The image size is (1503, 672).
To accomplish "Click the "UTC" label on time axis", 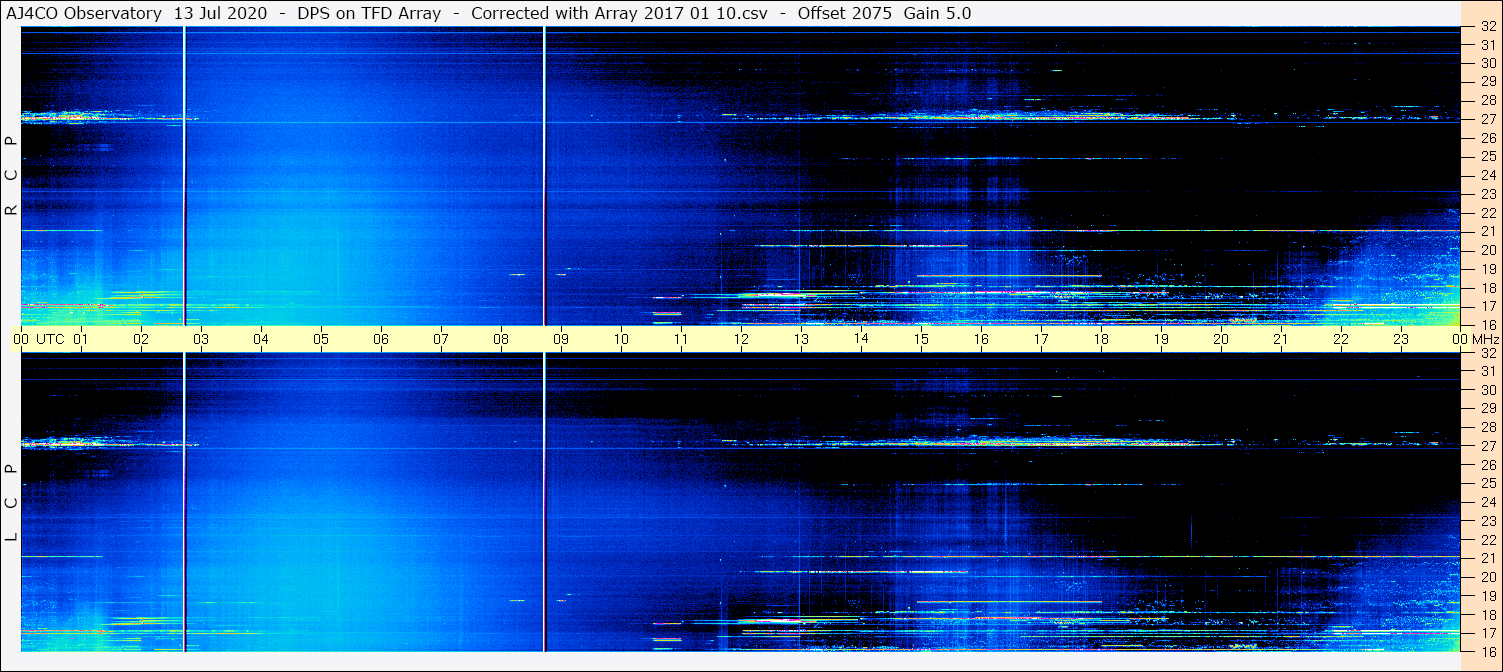I will click(50, 339).
